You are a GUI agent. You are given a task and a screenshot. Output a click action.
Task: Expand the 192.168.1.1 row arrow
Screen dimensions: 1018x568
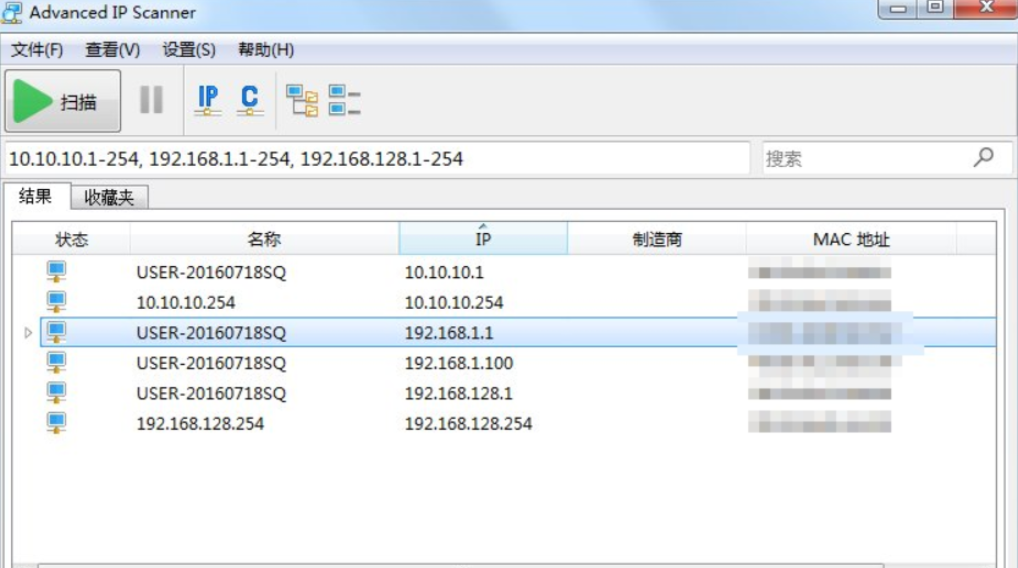[28, 333]
